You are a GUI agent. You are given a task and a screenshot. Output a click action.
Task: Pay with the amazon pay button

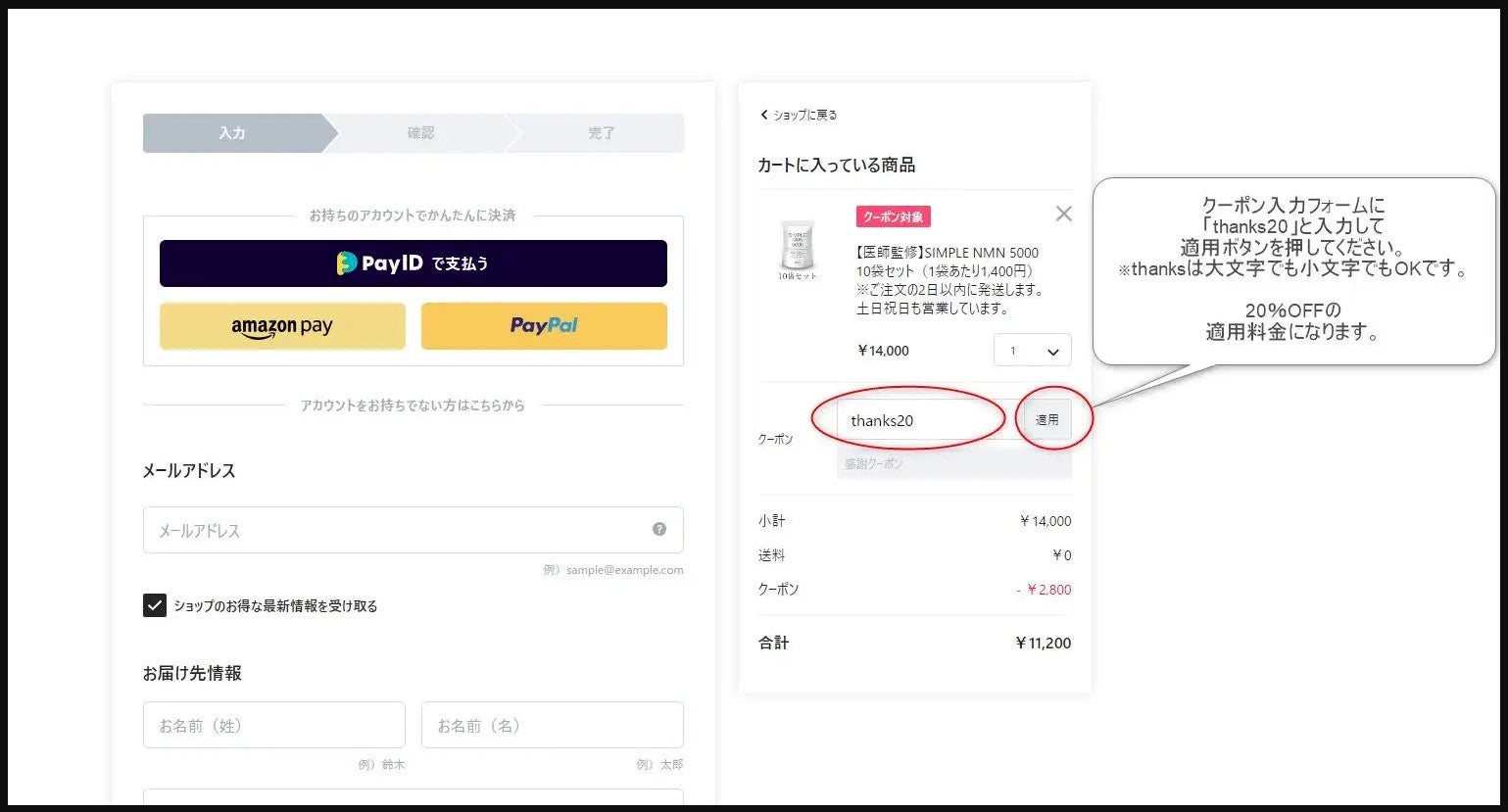[282, 326]
